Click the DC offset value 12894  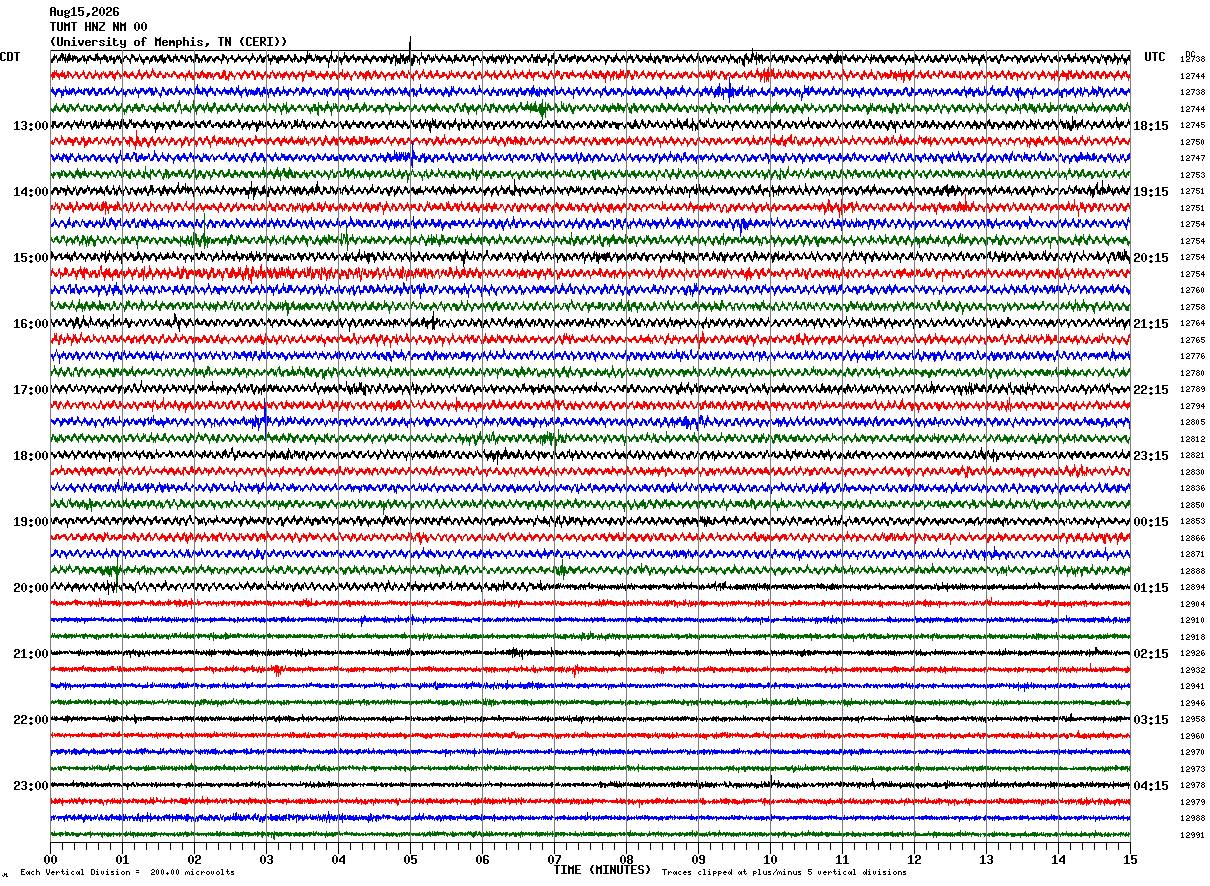(1193, 588)
